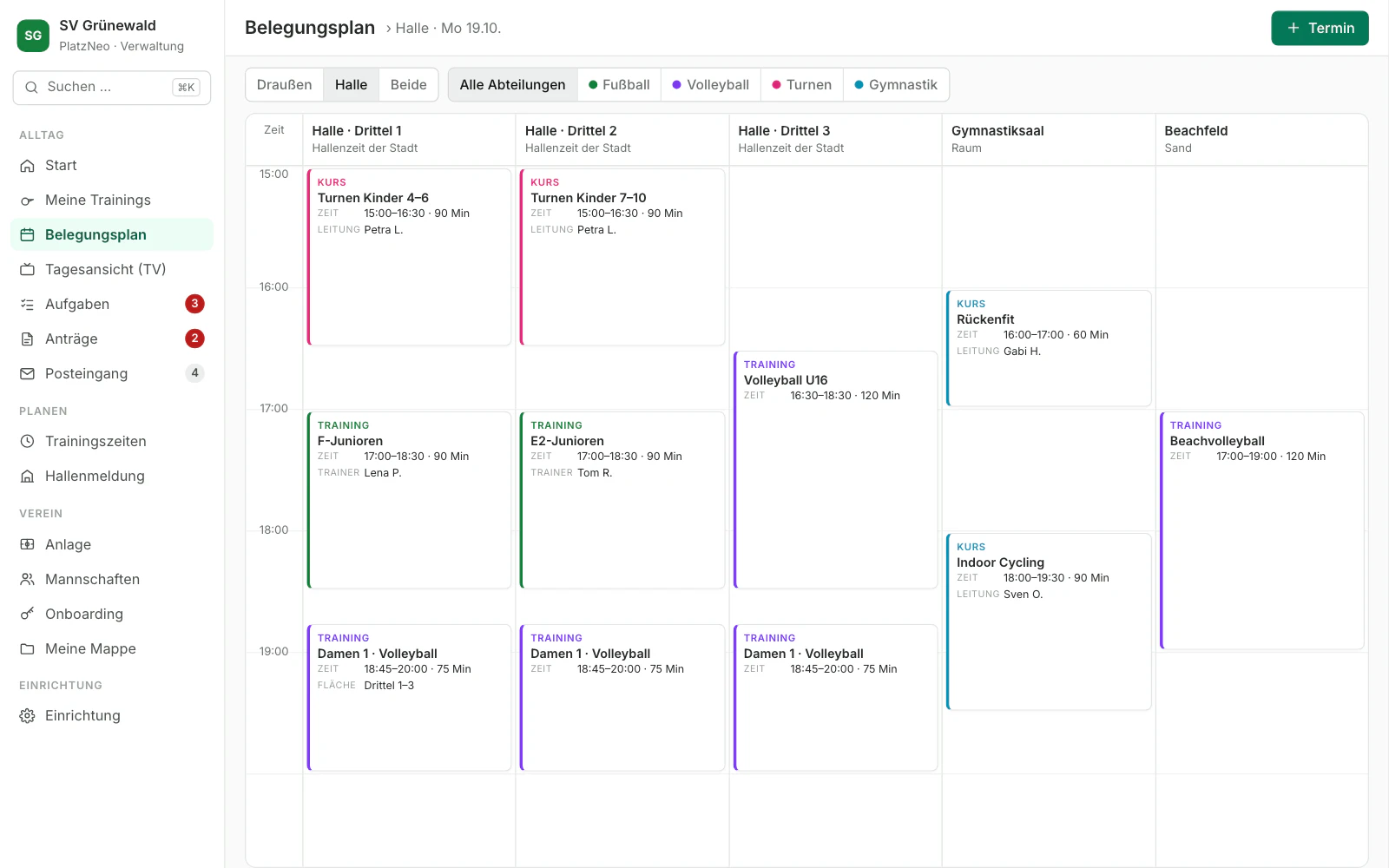Open the Rückenfit course entry
Screen dimensions: 1389x868
(x=1049, y=348)
